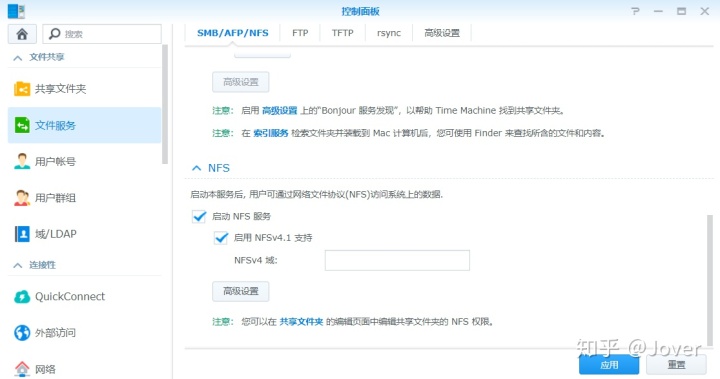Open the 索引服务 link

(x=271, y=133)
